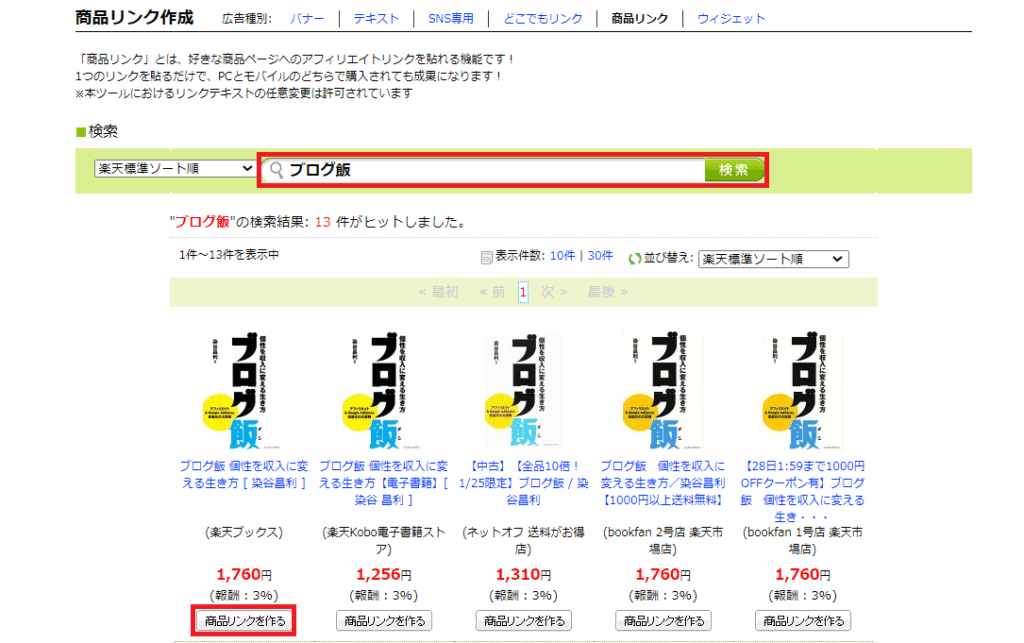Open the 楽天ブックス book cover thumbnail
The height and width of the screenshot is (643, 1024).
click(244, 390)
